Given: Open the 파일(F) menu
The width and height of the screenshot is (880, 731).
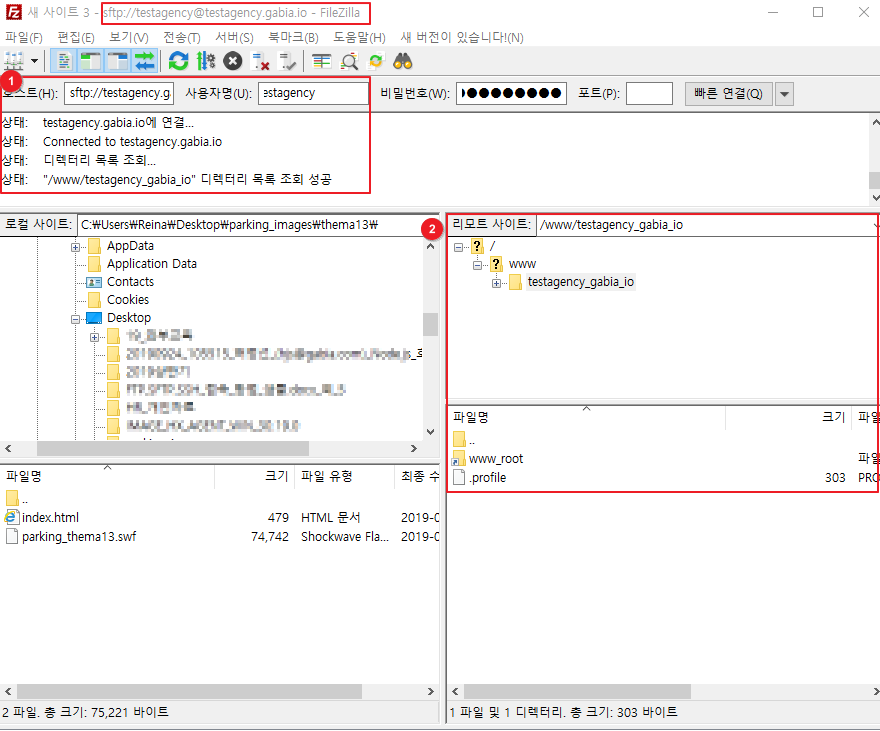Looking at the screenshot, I should click(x=24, y=38).
